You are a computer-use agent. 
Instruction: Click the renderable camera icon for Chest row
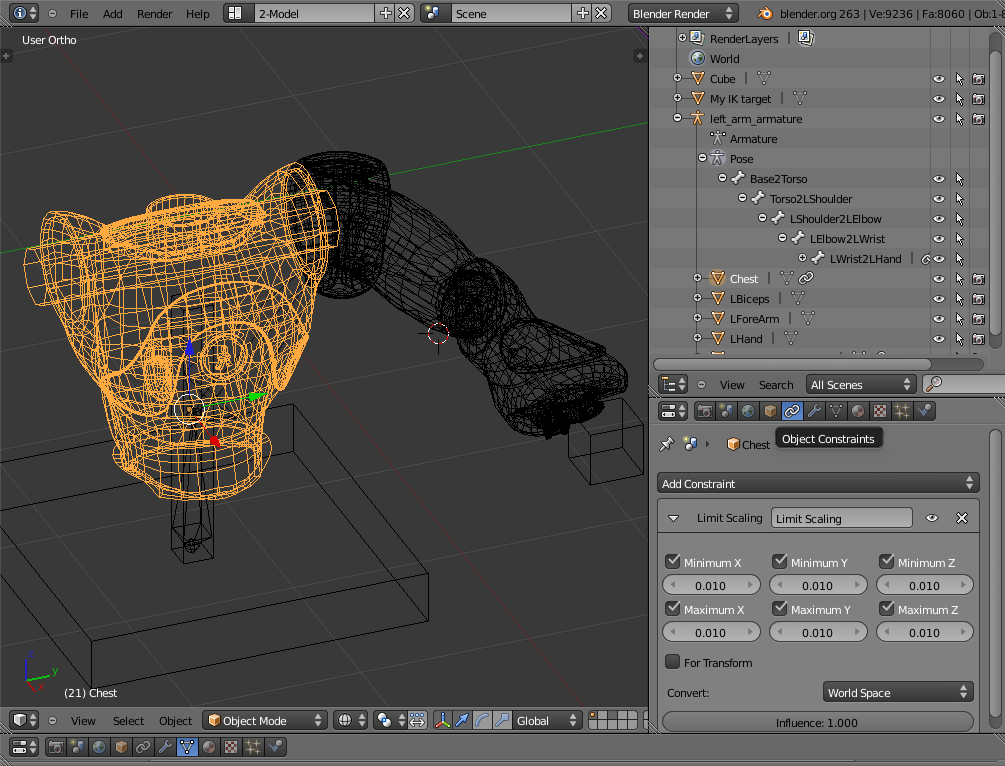click(x=978, y=279)
